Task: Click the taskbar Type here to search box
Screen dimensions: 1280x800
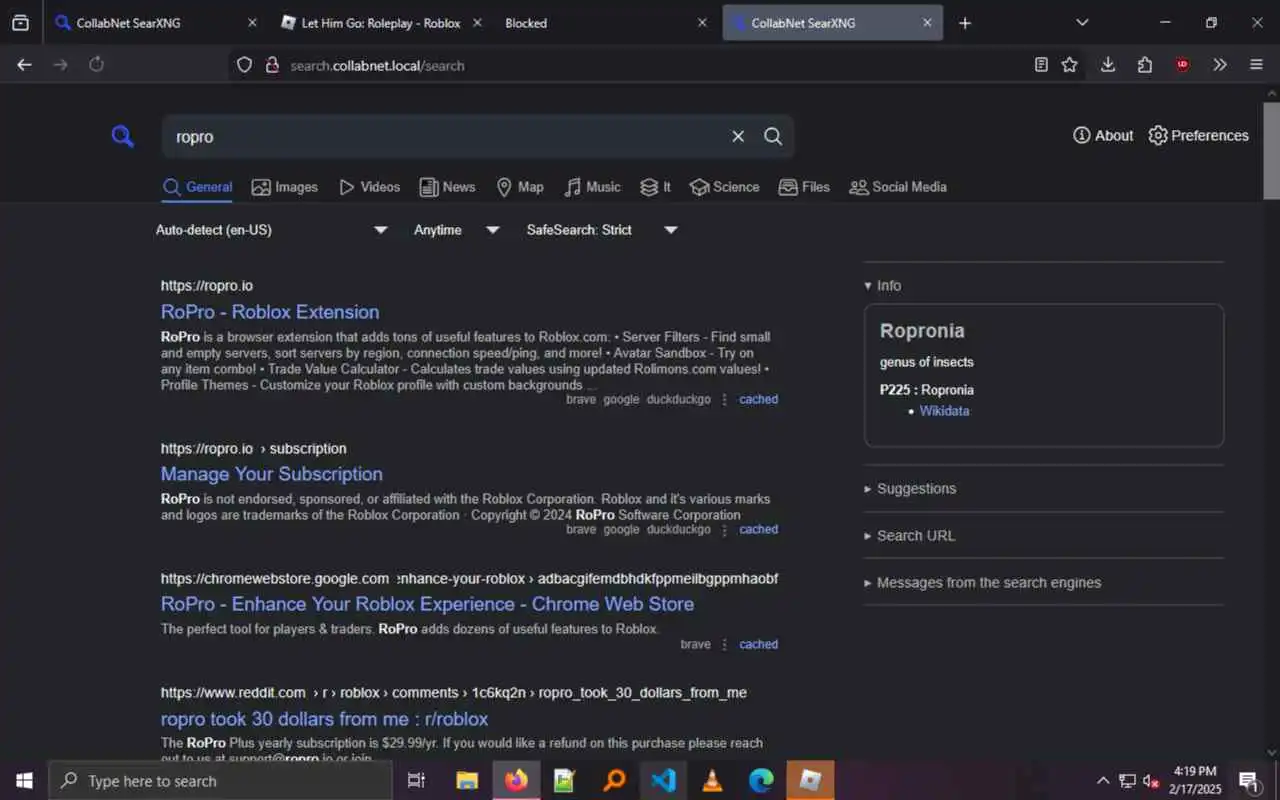Action: [220, 781]
